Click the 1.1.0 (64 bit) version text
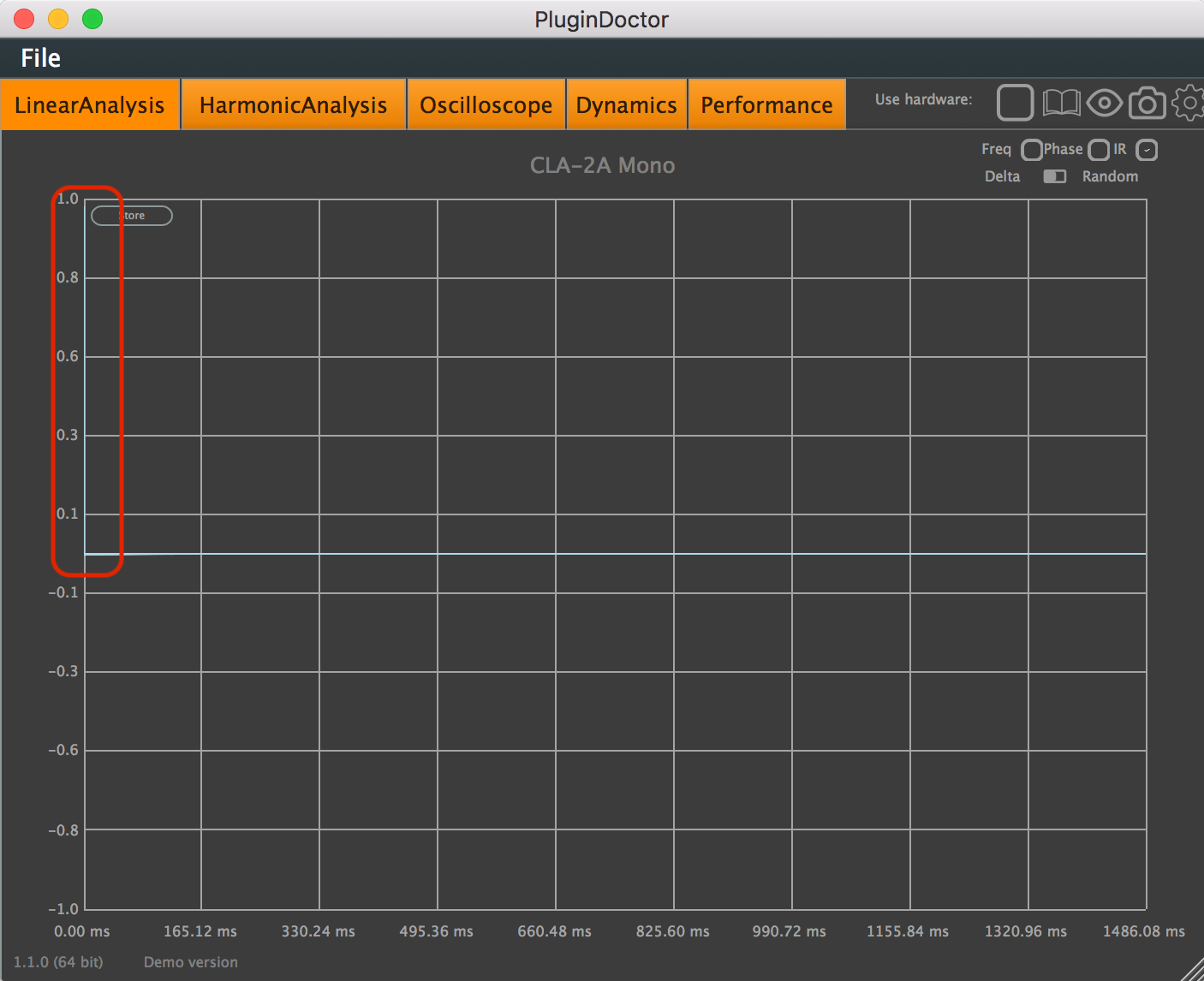The height and width of the screenshot is (981, 1204). [x=58, y=962]
